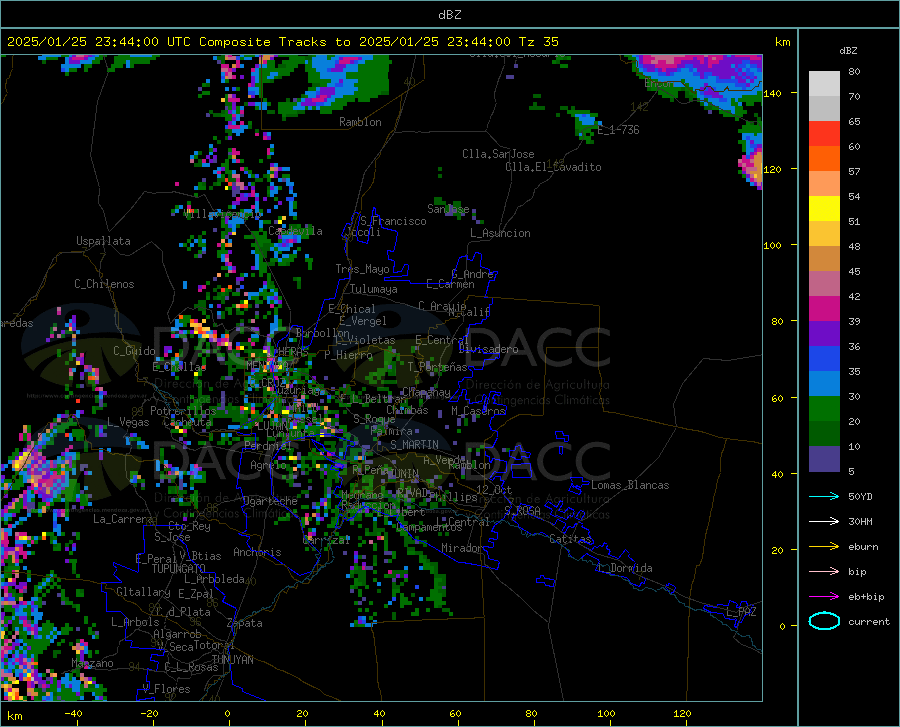Click the L_Asuncion place label

(500, 233)
